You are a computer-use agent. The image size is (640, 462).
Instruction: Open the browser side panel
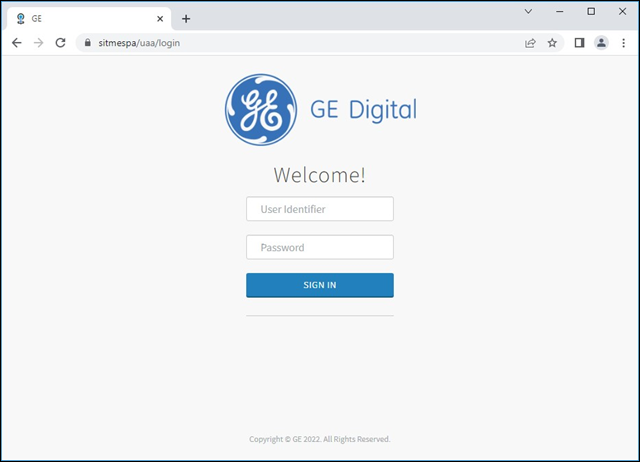579,43
